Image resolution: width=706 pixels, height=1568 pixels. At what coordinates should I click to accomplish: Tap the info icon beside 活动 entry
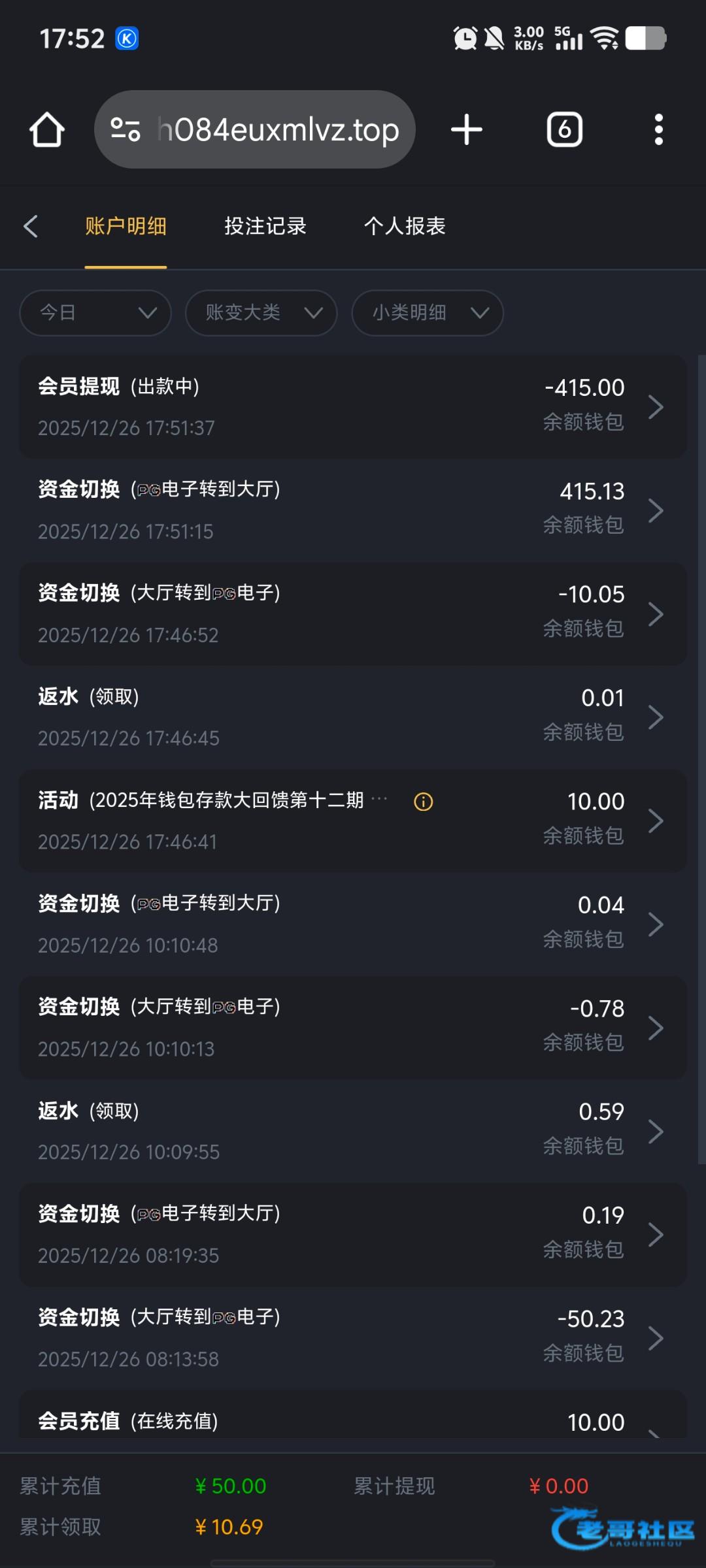[x=424, y=802]
